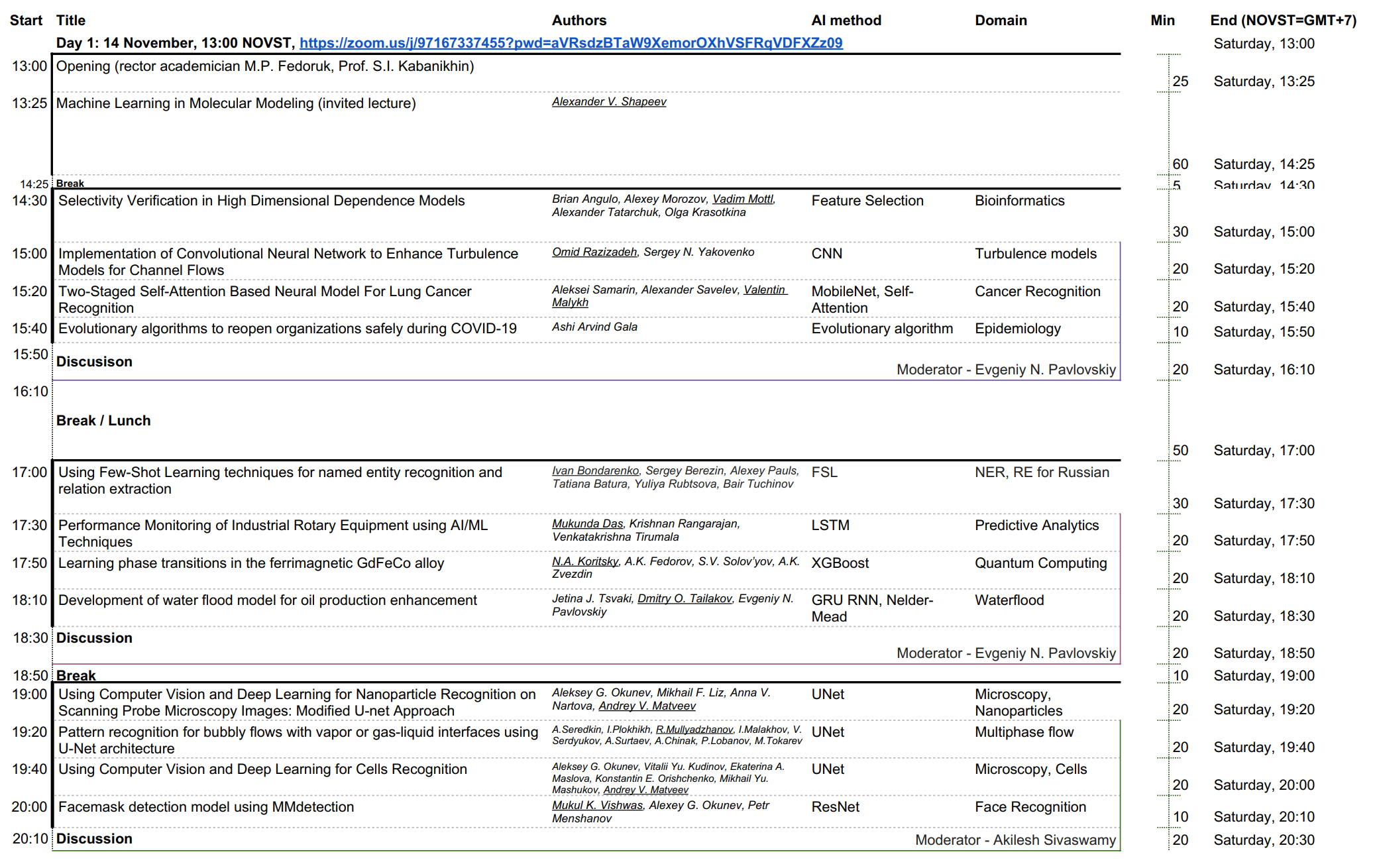Image resolution: width=1381 pixels, height=868 pixels.
Task: Click the Feature Selection AI method cell
Action: [x=867, y=201]
